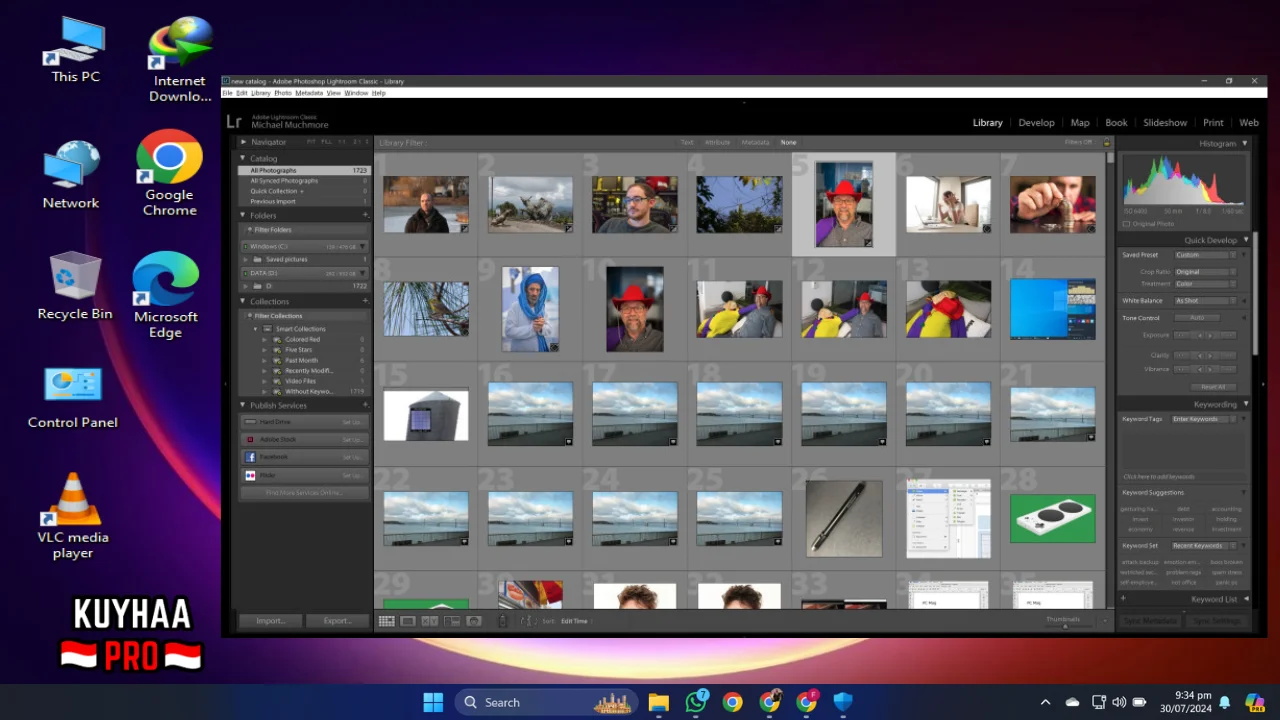Collapse the Publish Services panel
The image size is (1280, 720).
pos(243,405)
